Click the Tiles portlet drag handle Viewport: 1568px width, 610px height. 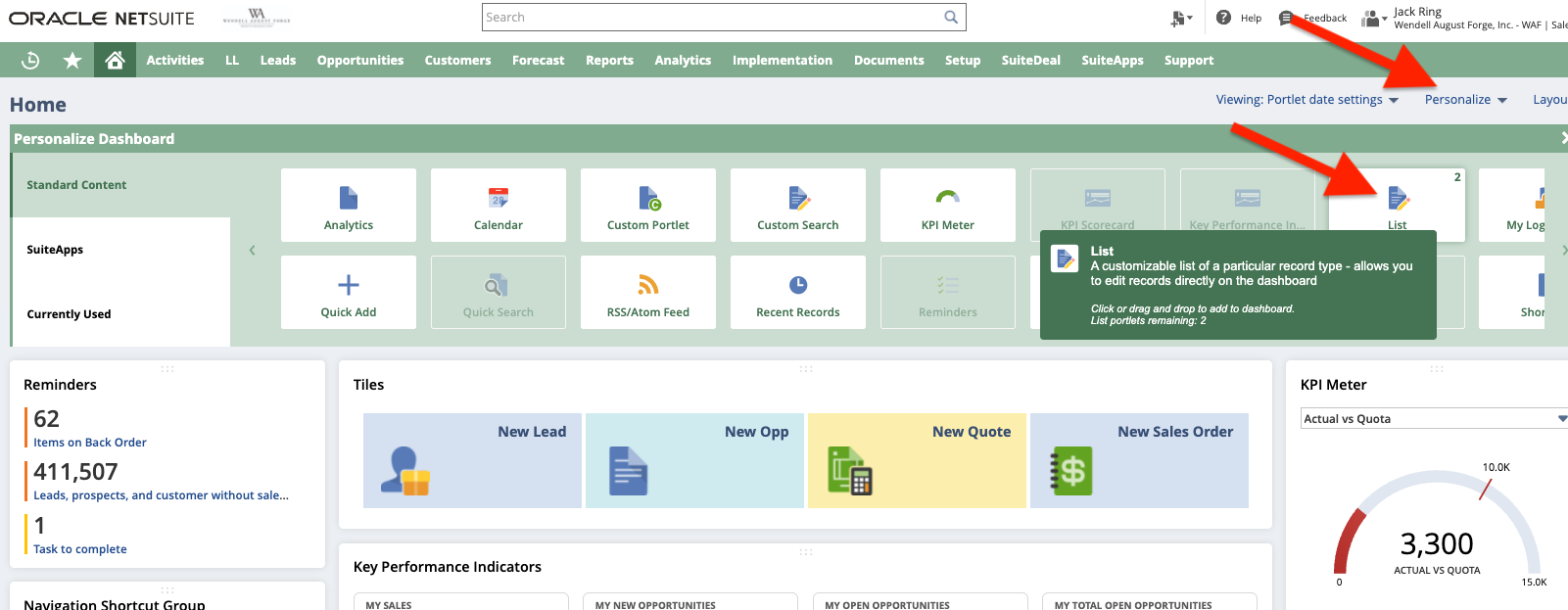point(806,369)
